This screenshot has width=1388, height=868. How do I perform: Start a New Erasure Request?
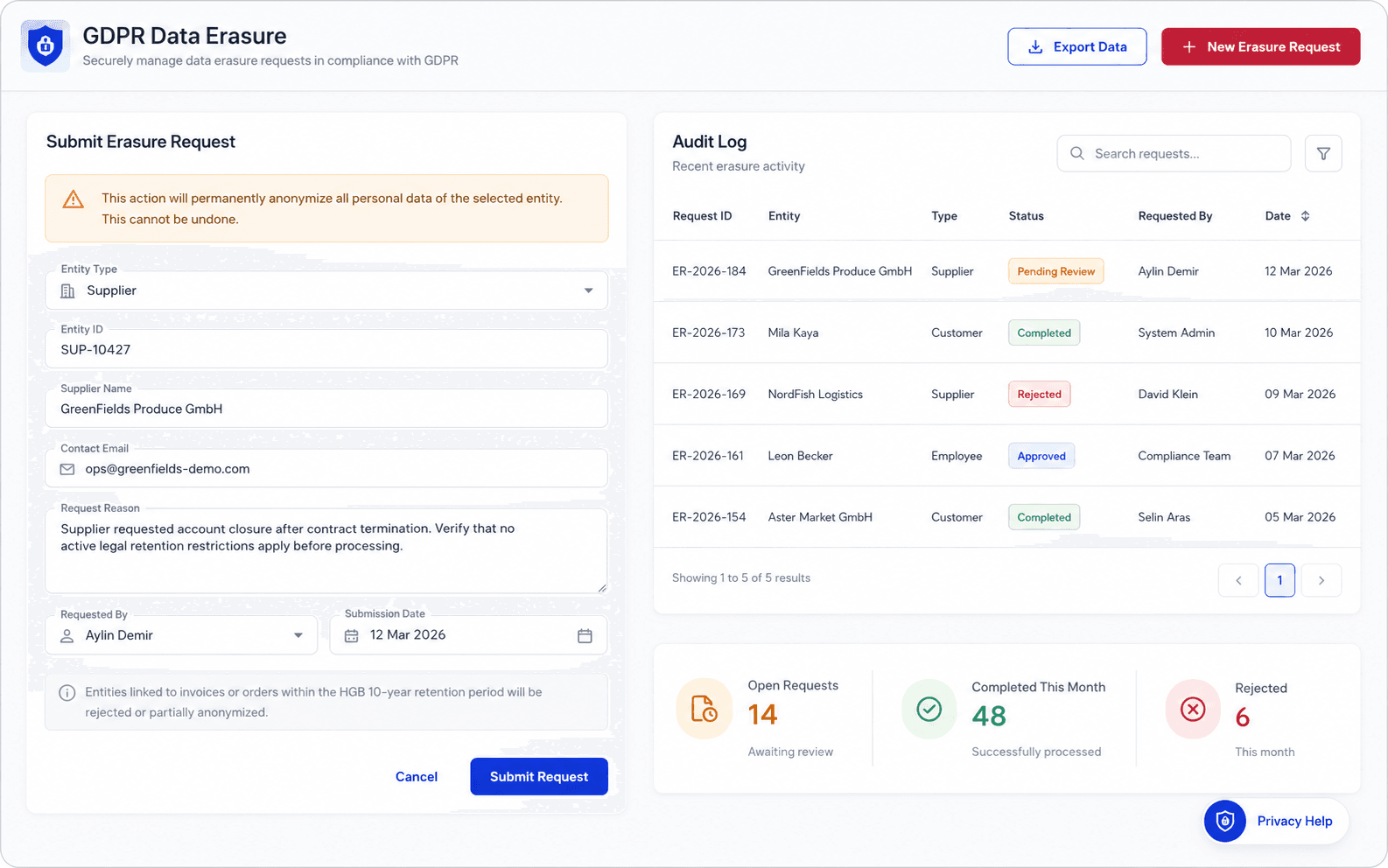(x=1260, y=46)
